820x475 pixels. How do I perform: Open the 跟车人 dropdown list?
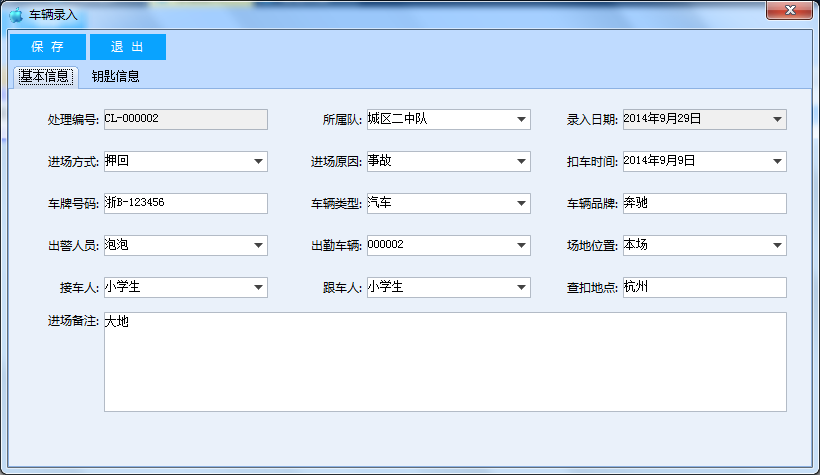click(521, 288)
